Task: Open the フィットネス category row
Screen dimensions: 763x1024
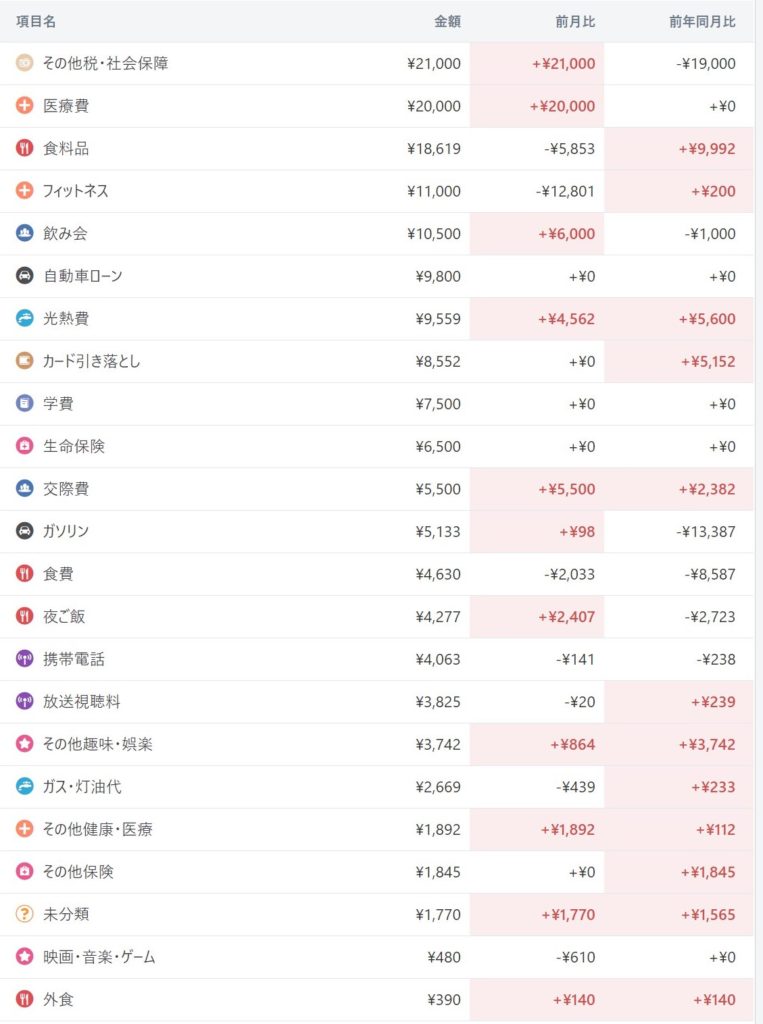Action: click(76, 191)
